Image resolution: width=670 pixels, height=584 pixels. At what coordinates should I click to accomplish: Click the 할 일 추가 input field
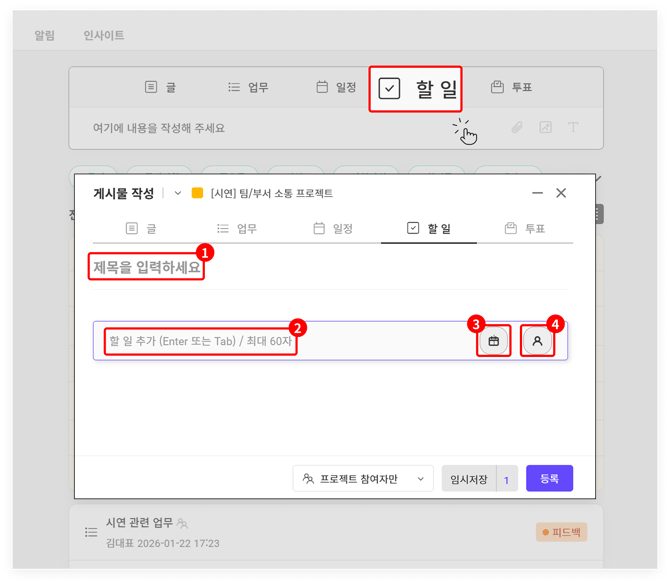coord(280,341)
